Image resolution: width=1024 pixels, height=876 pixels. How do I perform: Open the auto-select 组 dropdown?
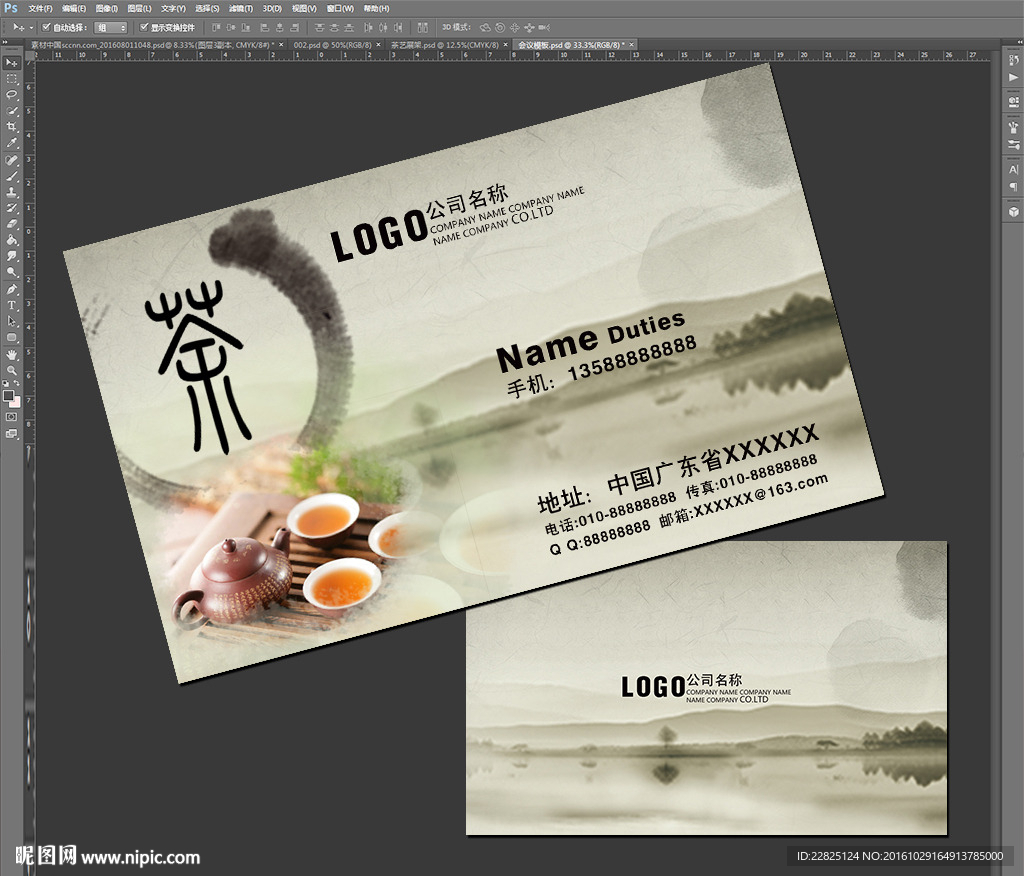[110, 27]
